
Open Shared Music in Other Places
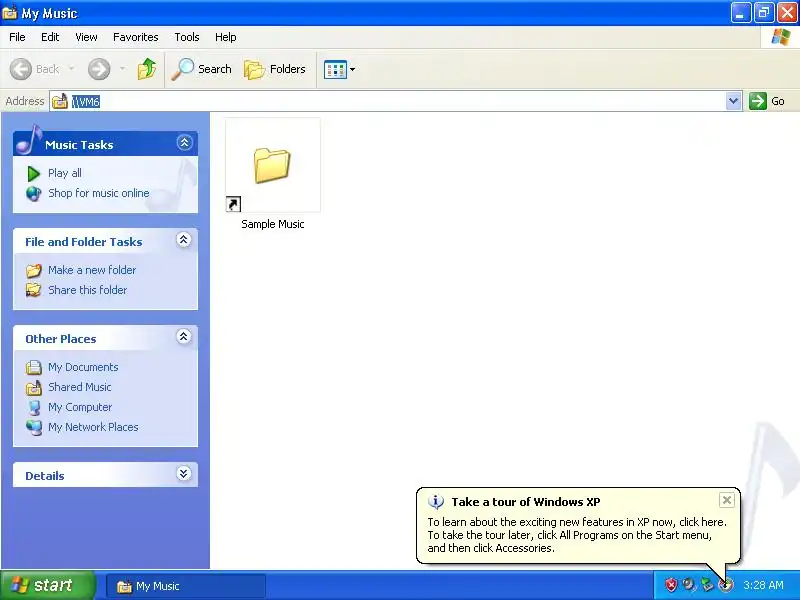pos(80,387)
